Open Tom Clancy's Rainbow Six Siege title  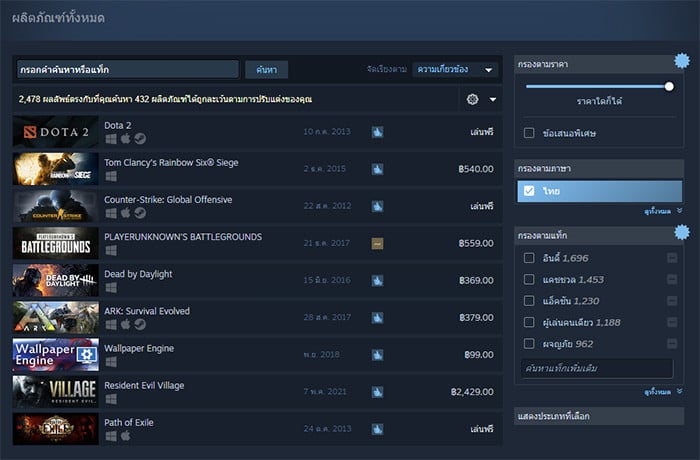pos(171,163)
